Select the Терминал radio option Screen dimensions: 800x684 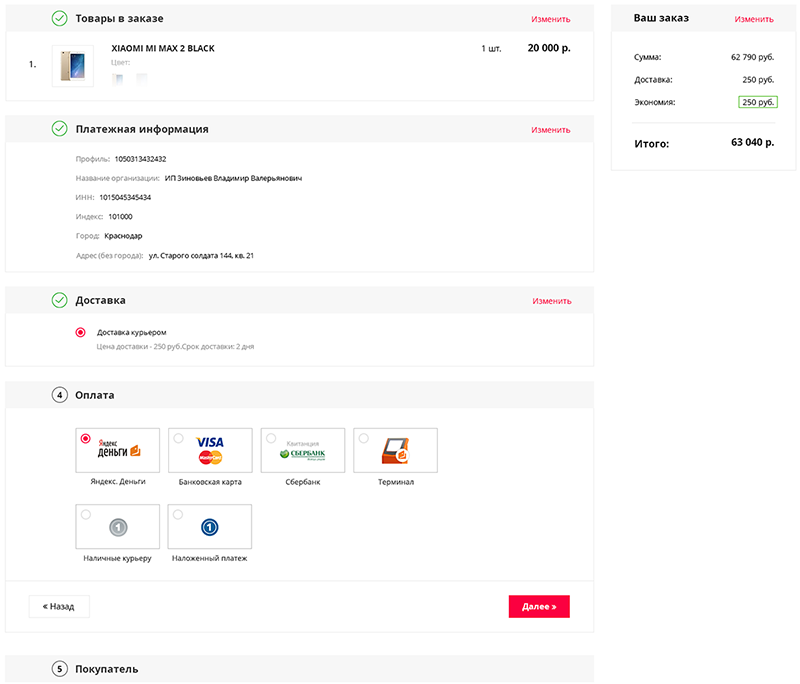363,438
